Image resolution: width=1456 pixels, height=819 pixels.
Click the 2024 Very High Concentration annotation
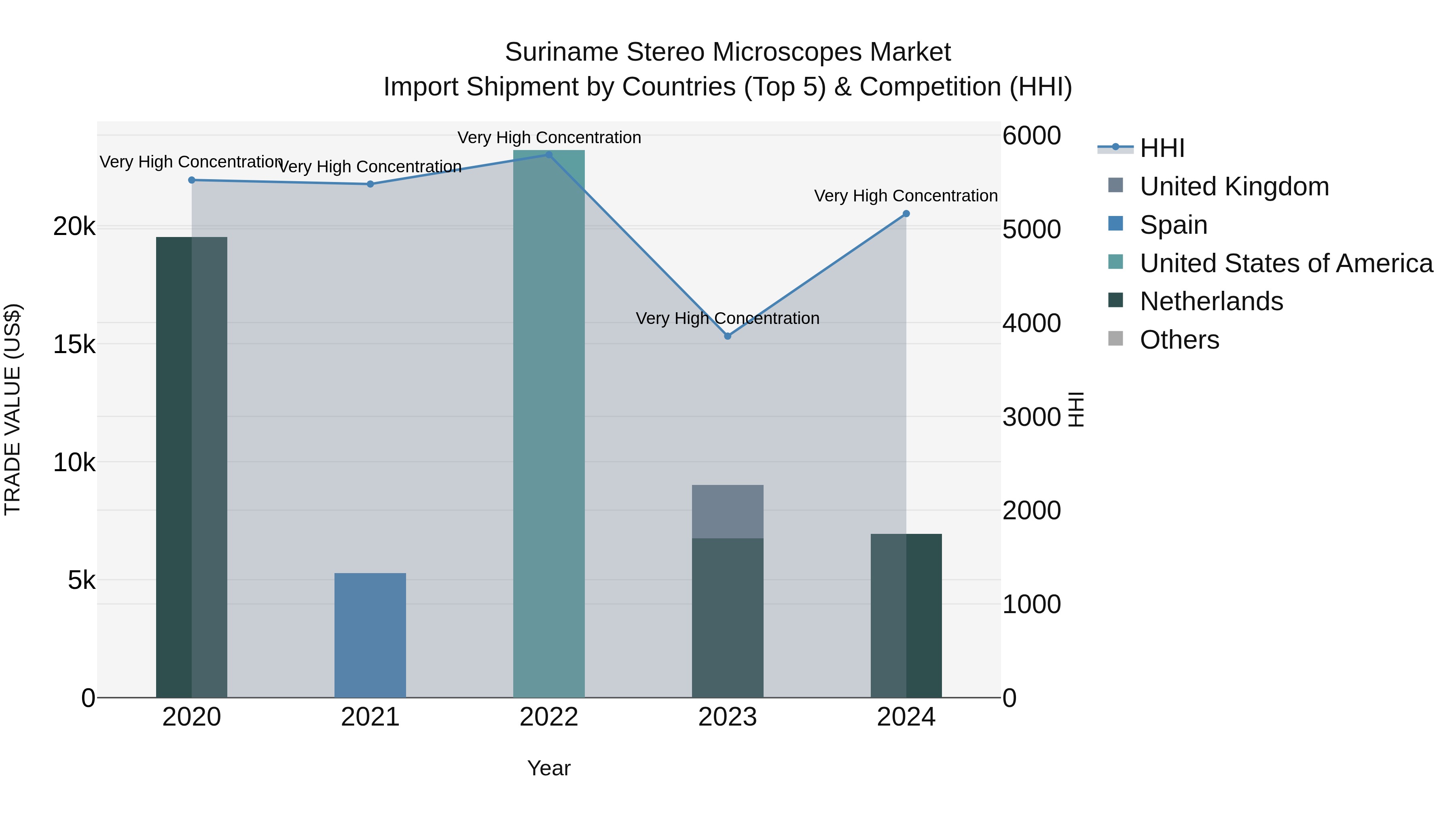(x=906, y=196)
